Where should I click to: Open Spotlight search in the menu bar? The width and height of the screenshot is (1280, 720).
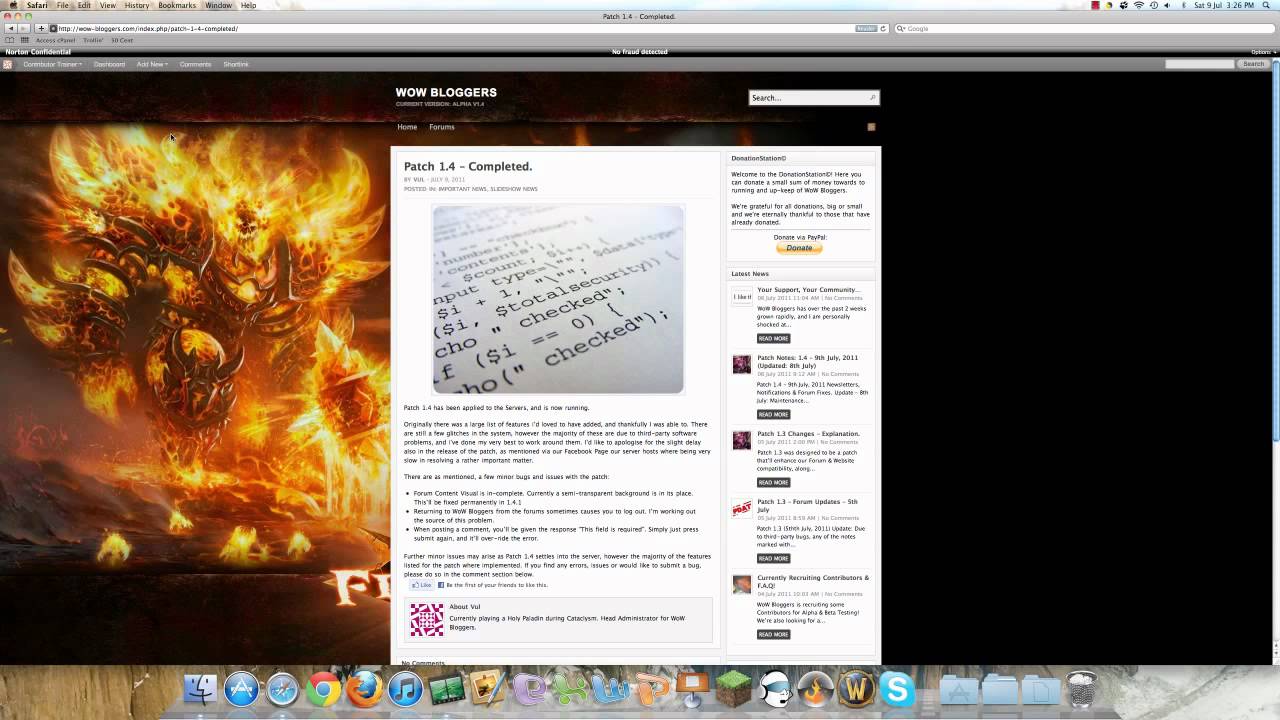(1267, 5)
